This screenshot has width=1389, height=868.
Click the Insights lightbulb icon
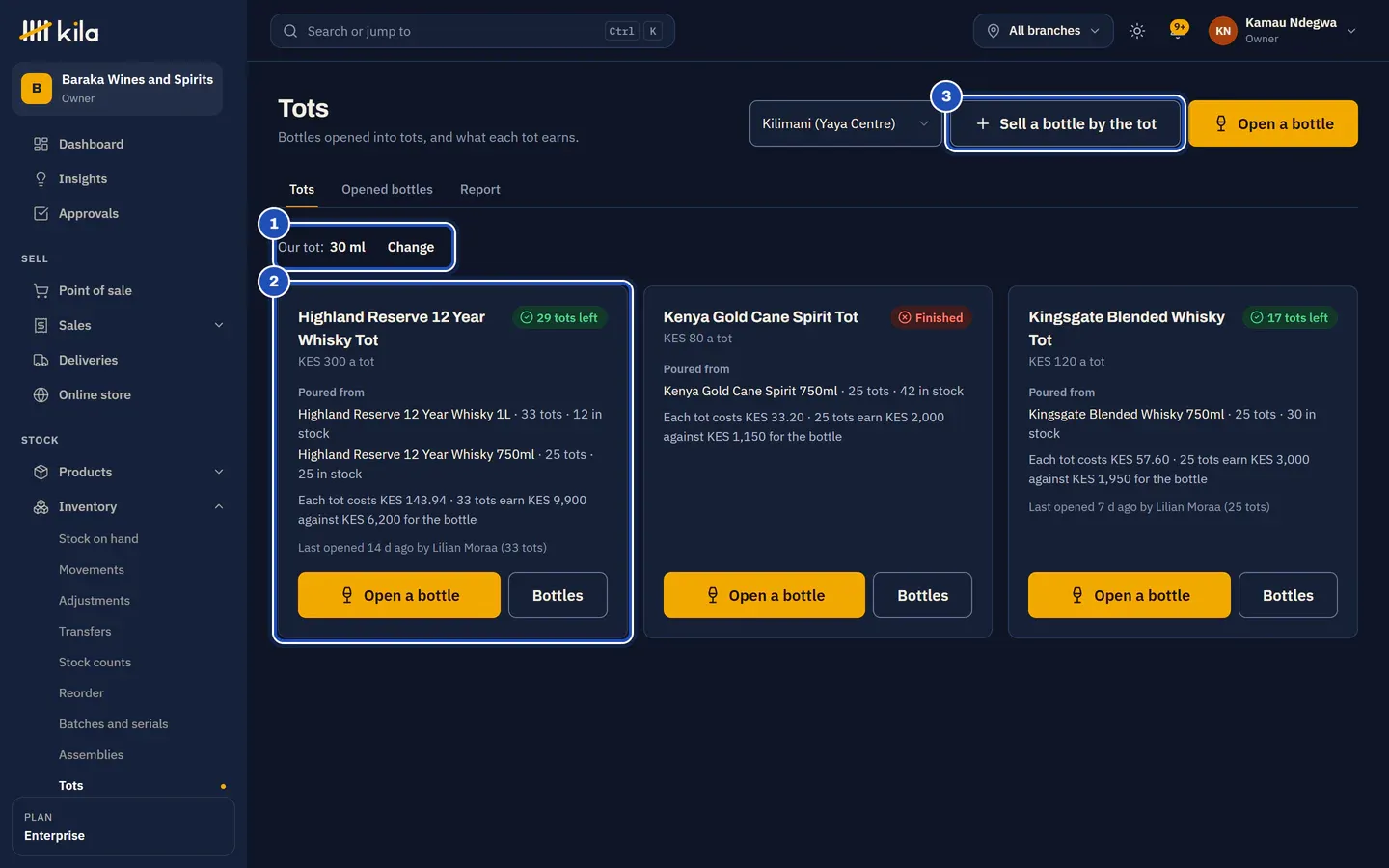point(41,178)
